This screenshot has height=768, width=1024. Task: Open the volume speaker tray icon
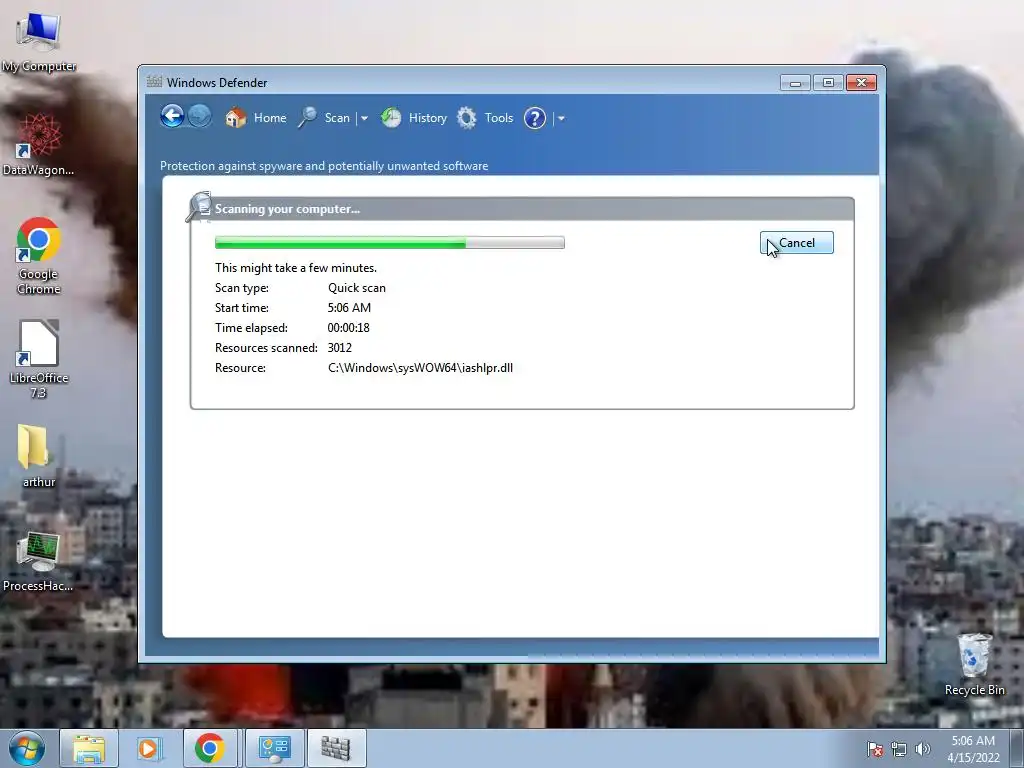coord(923,750)
